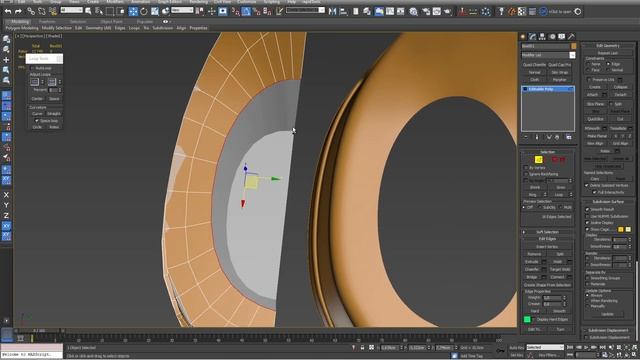Enable Use NURMS Subdivision checkbox
Screen dimensions: 640x360
coord(587,216)
